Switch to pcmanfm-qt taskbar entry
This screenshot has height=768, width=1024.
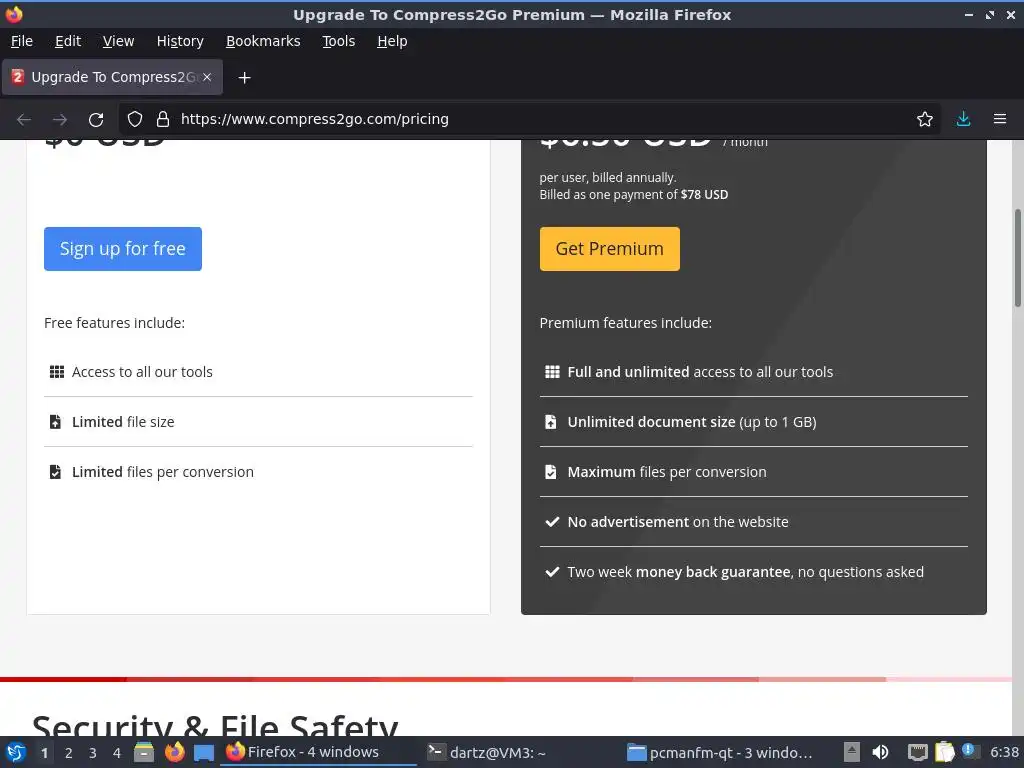tap(720, 752)
